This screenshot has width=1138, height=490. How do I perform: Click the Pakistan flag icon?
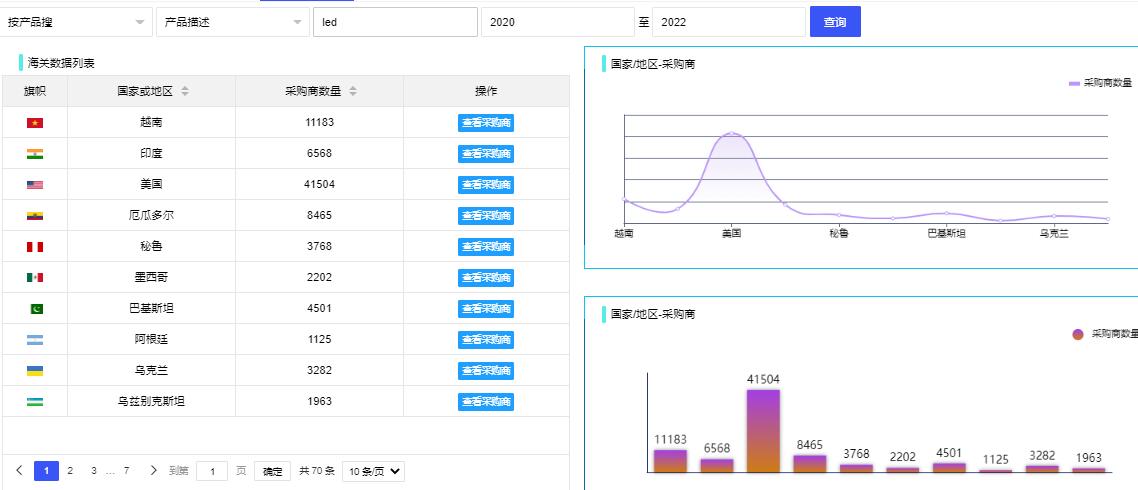pyautogui.click(x=35, y=308)
